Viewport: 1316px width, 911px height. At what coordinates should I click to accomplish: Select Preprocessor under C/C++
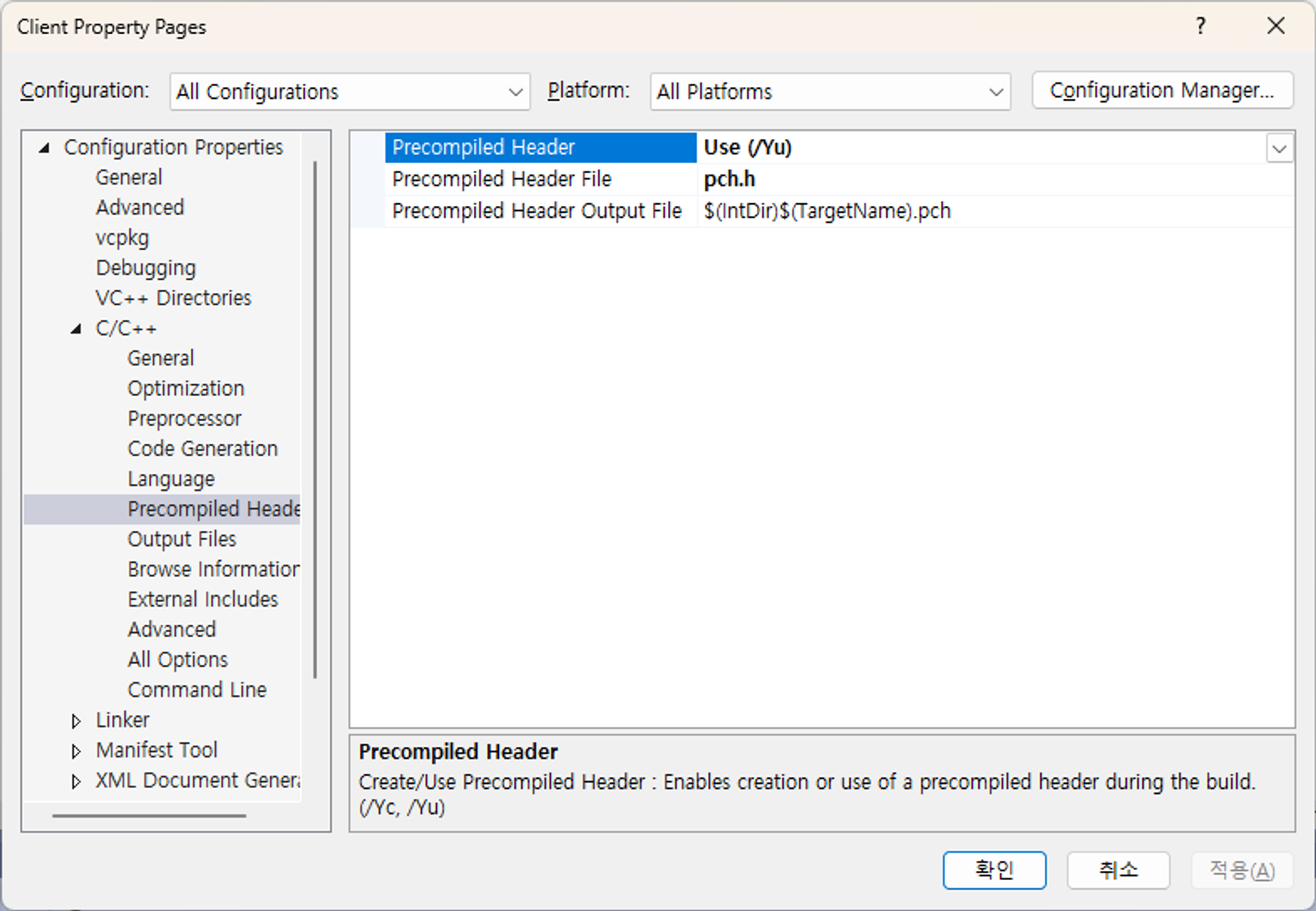point(184,419)
